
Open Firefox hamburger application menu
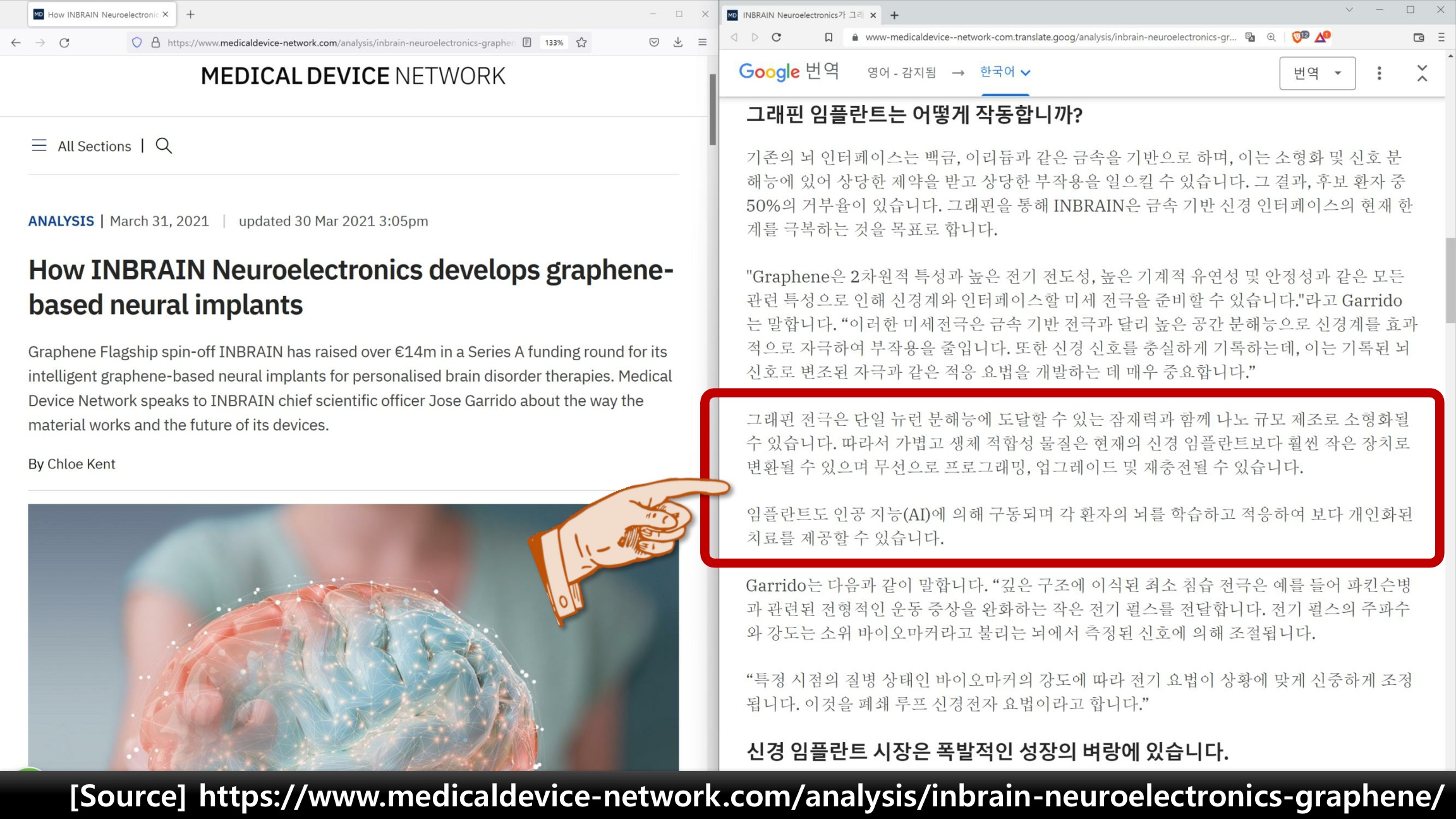[702, 43]
